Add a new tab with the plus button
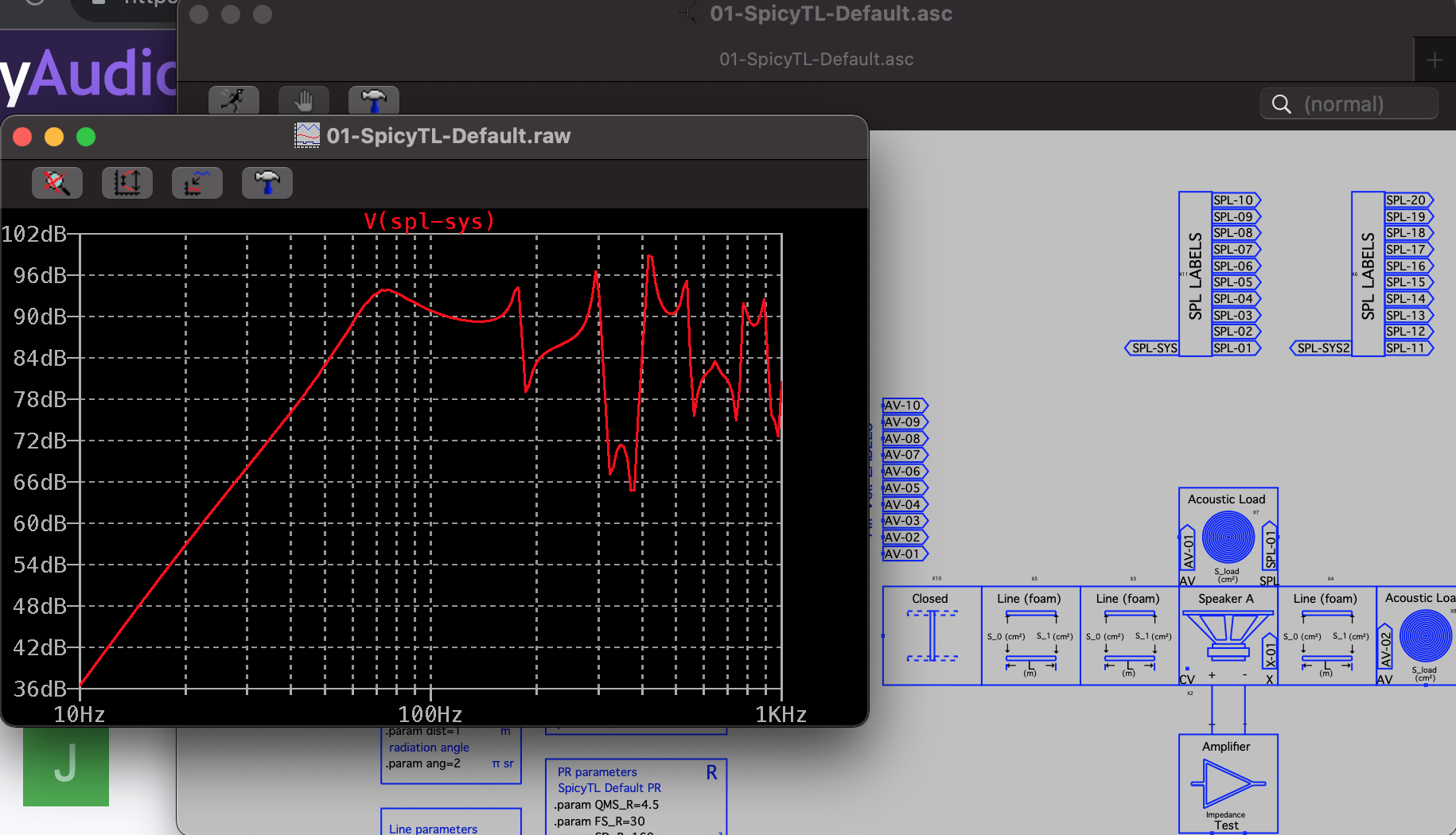This screenshot has width=1456, height=835. [1435, 60]
